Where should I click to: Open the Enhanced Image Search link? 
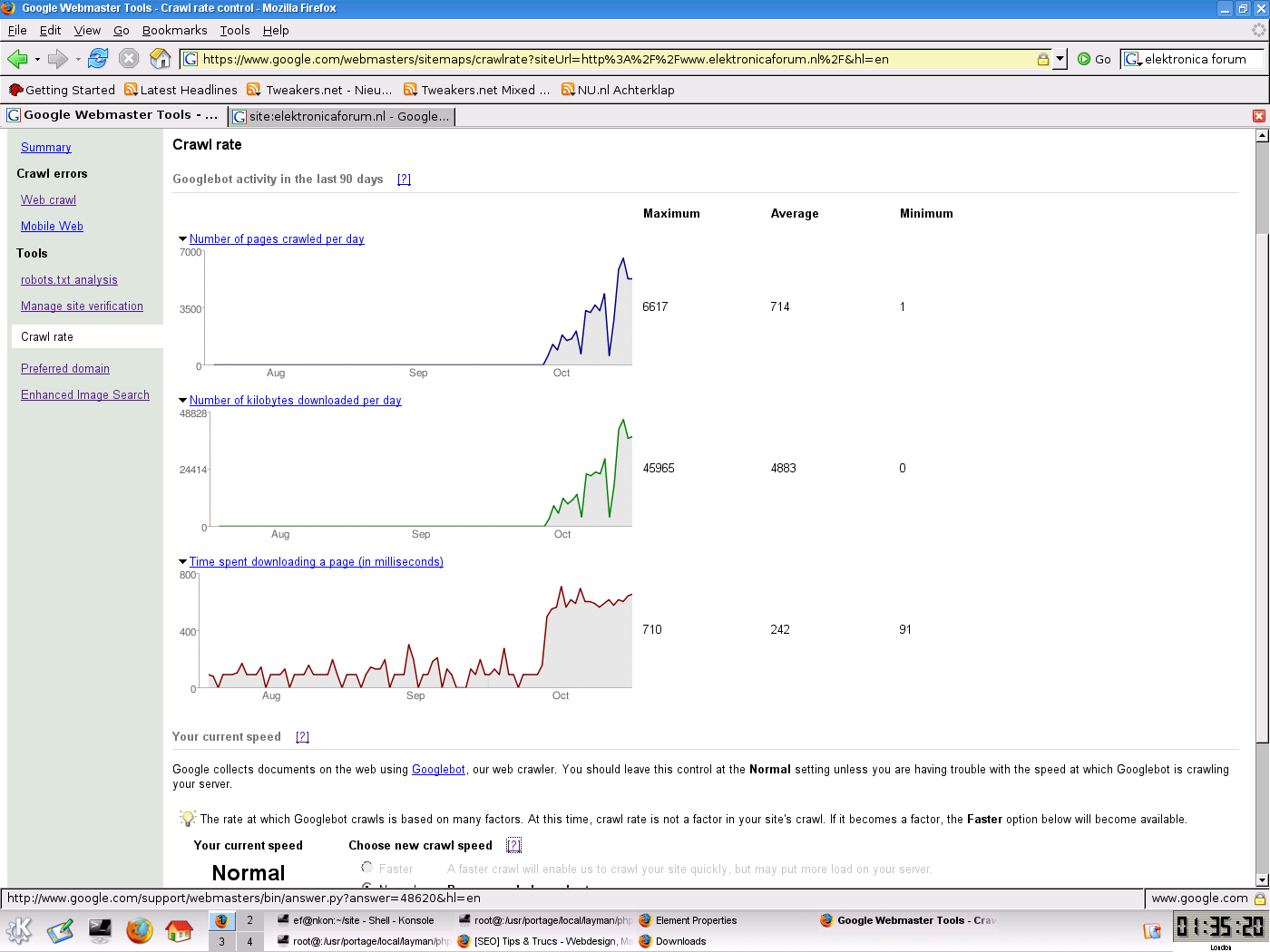[85, 395]
